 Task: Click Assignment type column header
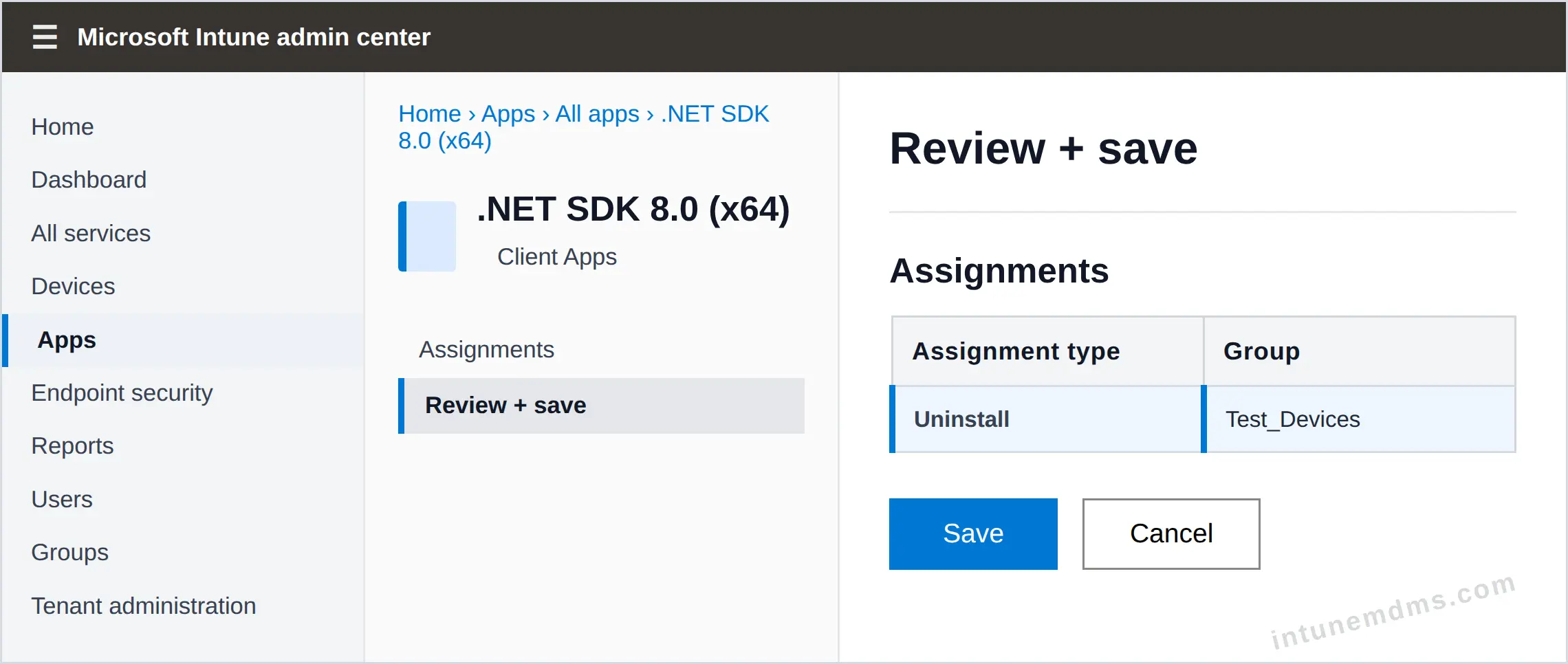point(1047,351)
